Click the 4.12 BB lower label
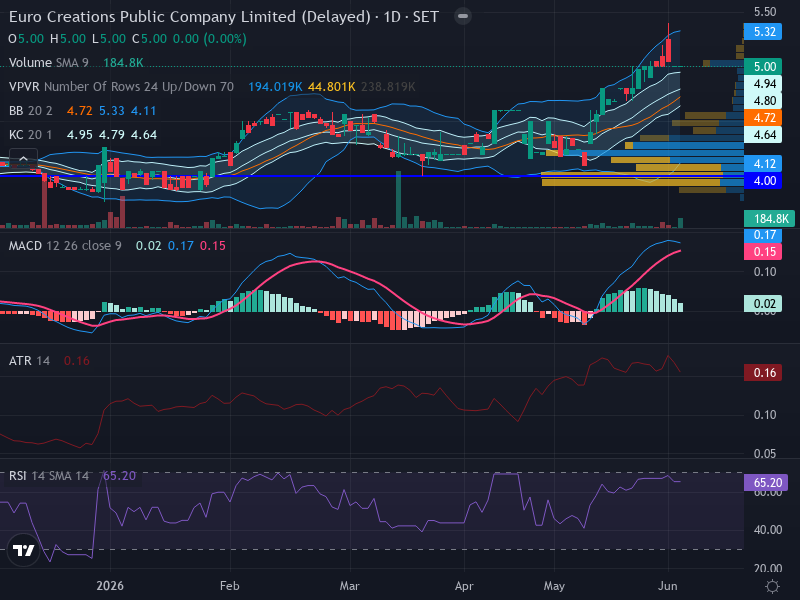This screenshot has width=800, height=600. click(763, 164)
